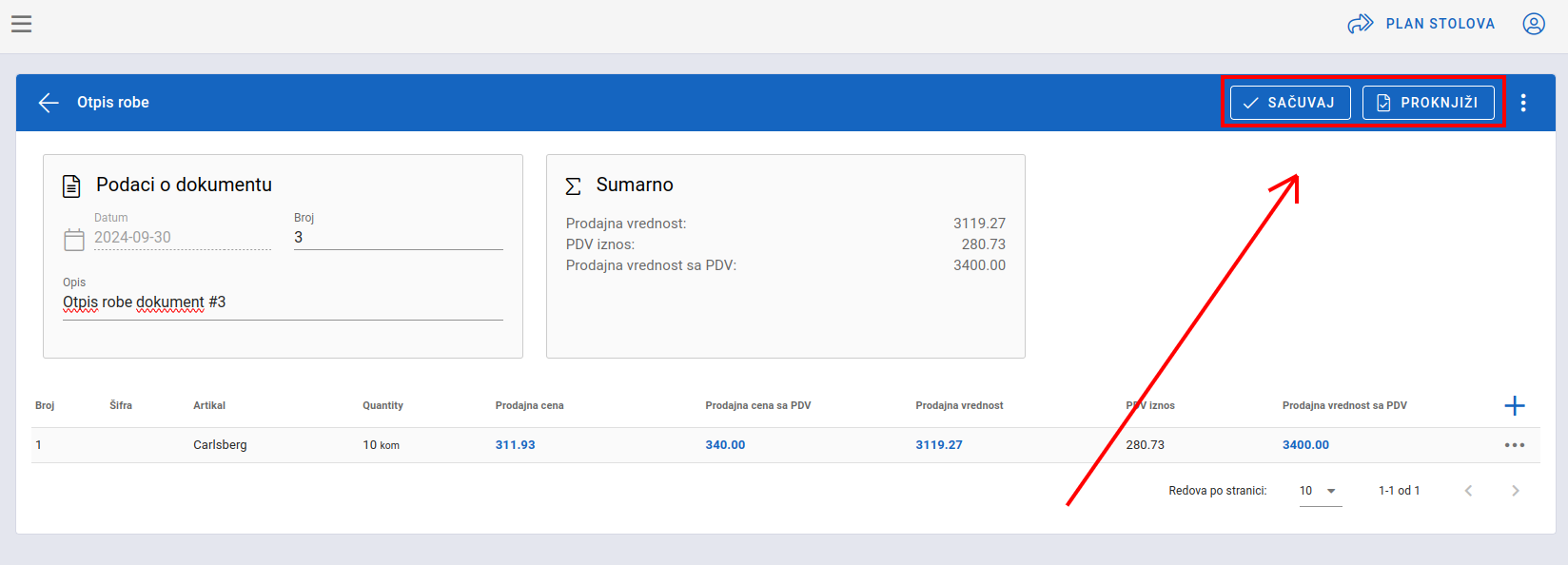This screenshot has height=565, width=1568.
Task: Click the 10 kom quantity cell
Action: (381, 445)
